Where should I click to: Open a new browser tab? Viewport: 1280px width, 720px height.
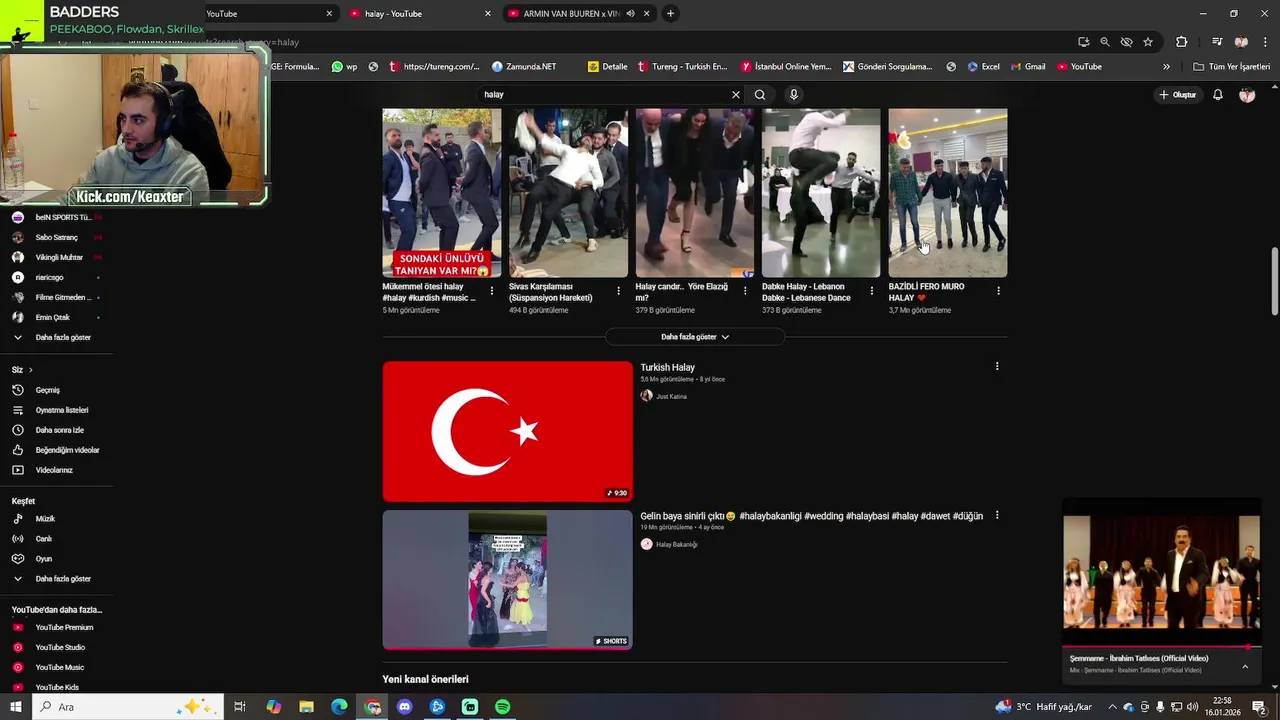(x=670, y=14)
